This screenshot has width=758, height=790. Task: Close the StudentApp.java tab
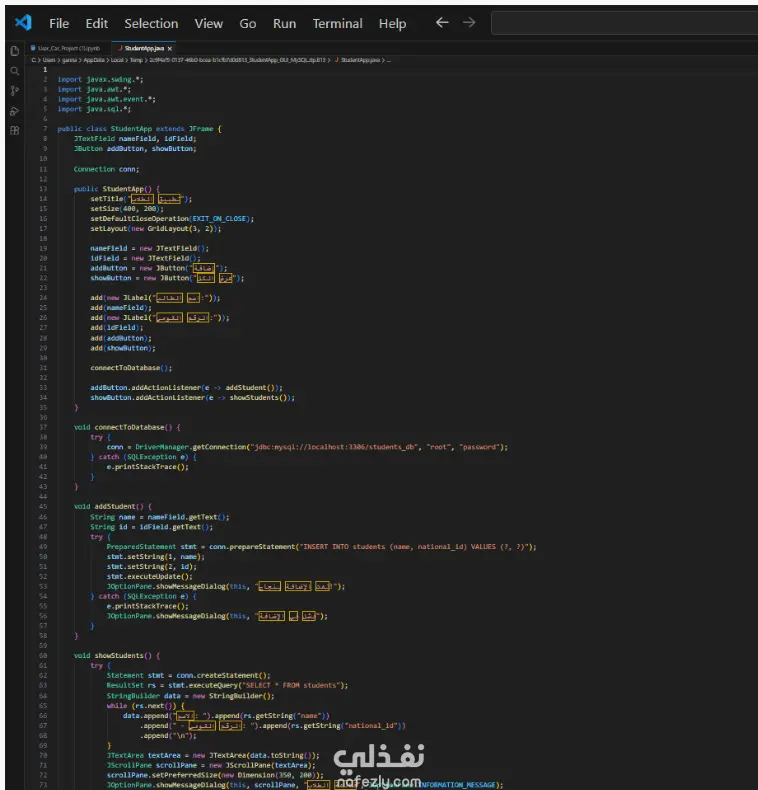pyautogui.click(x=170, y=49)
